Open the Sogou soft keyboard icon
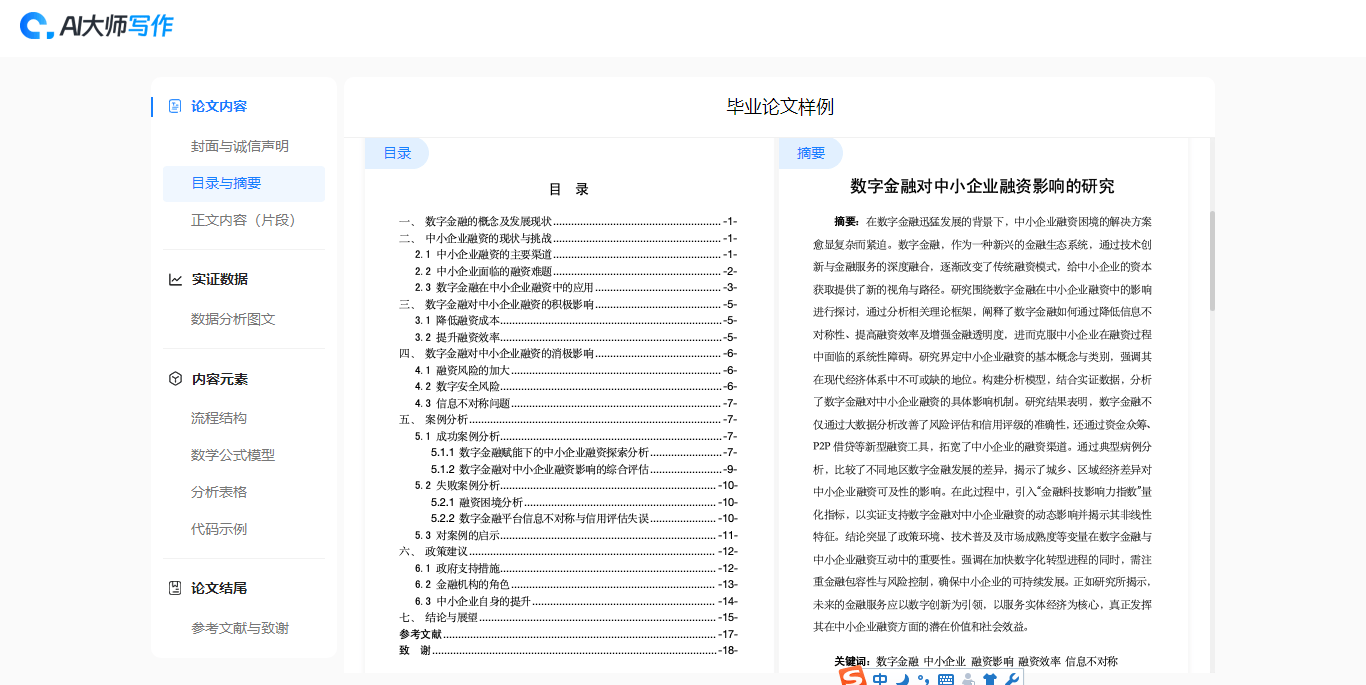 click(x=945, y=680)
